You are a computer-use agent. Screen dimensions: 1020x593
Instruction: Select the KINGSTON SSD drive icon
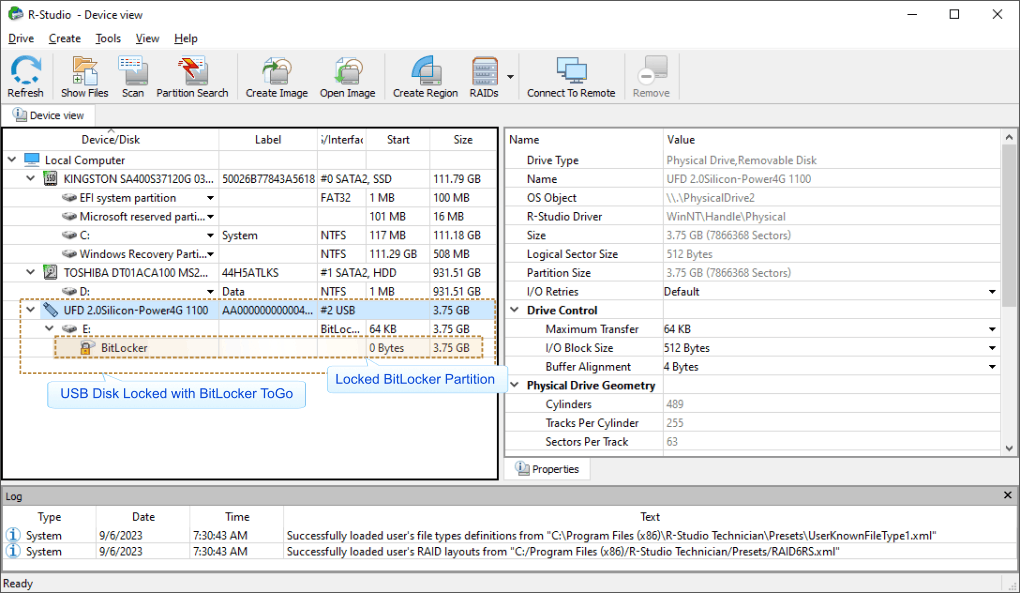(x=50, y=179)
